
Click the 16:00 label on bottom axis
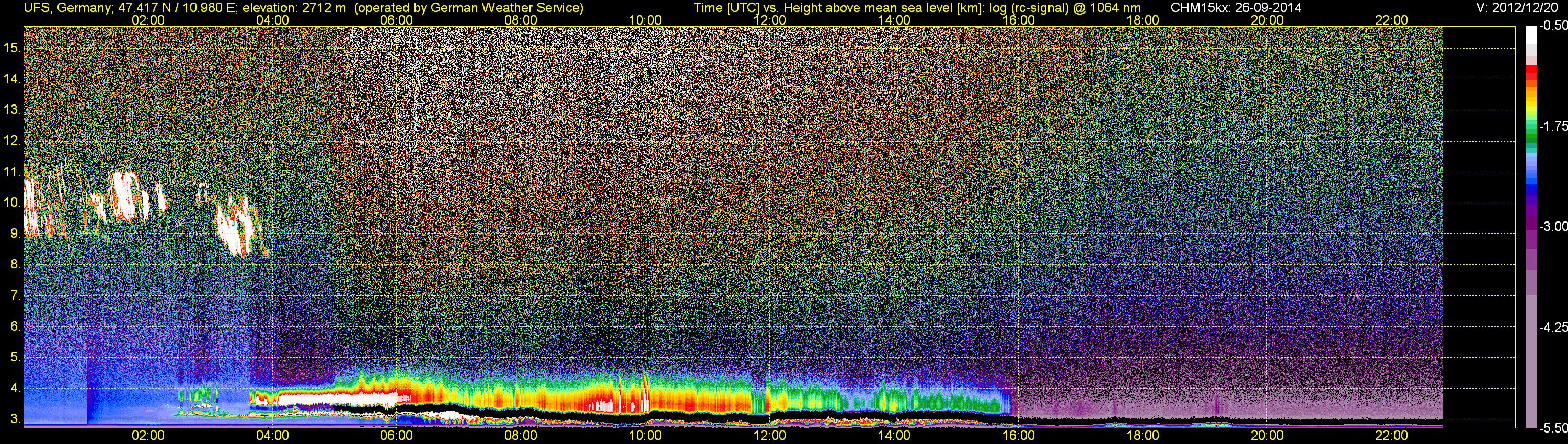[1018, 436]
